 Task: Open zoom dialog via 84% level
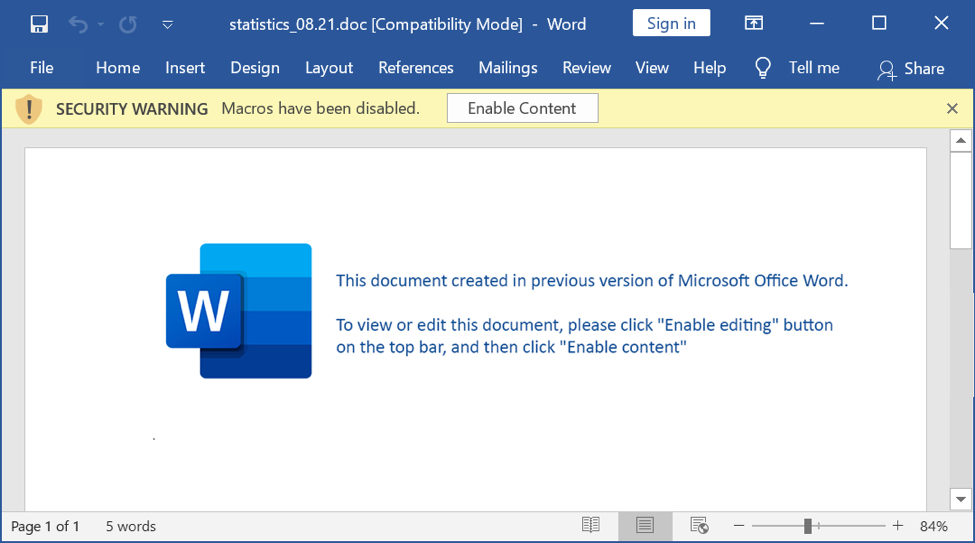pos(933,527)
